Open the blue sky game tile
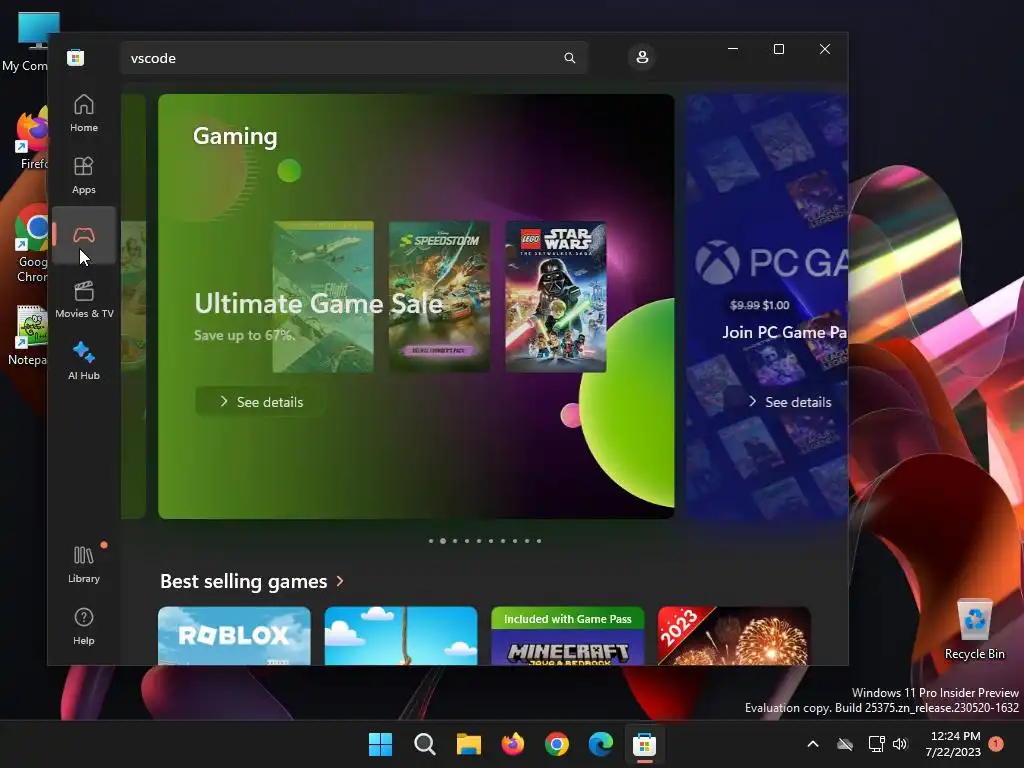Image resolution: width=1024 pixels, height=768 pixels. (401, 636)
